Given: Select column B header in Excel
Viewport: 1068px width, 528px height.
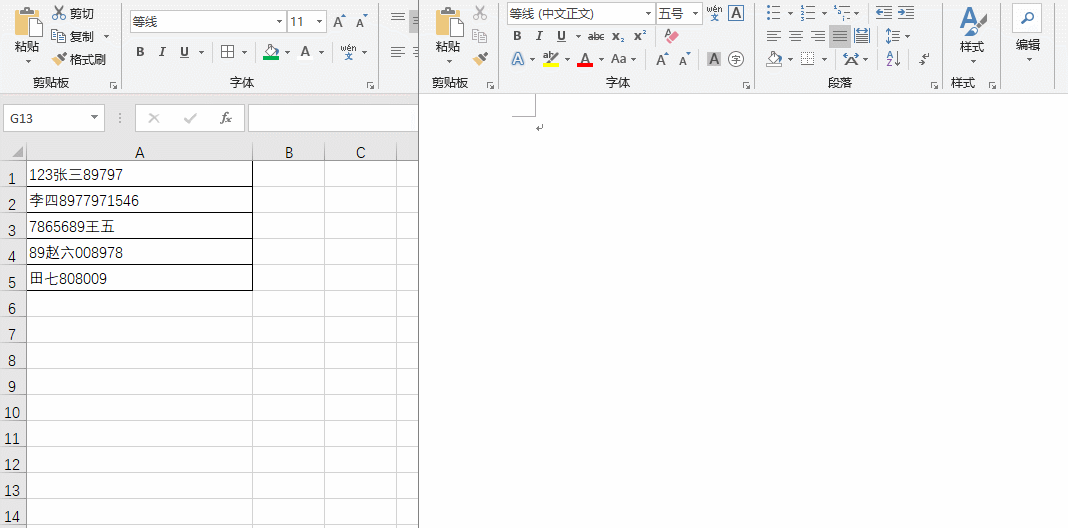Looking at the screenshot, I should (x=289, y=153).
